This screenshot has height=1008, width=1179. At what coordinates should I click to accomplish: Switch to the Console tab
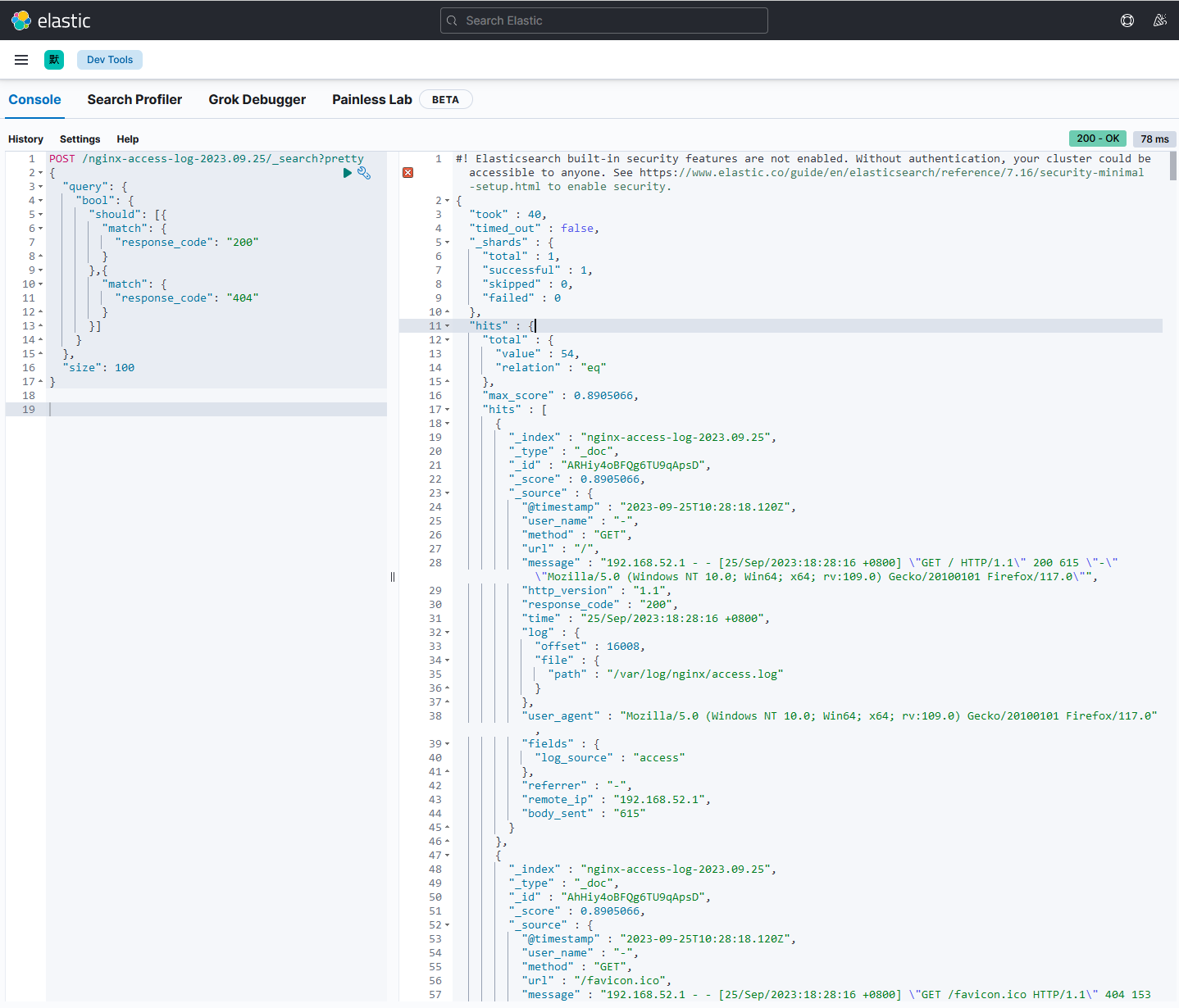point(34,100)
